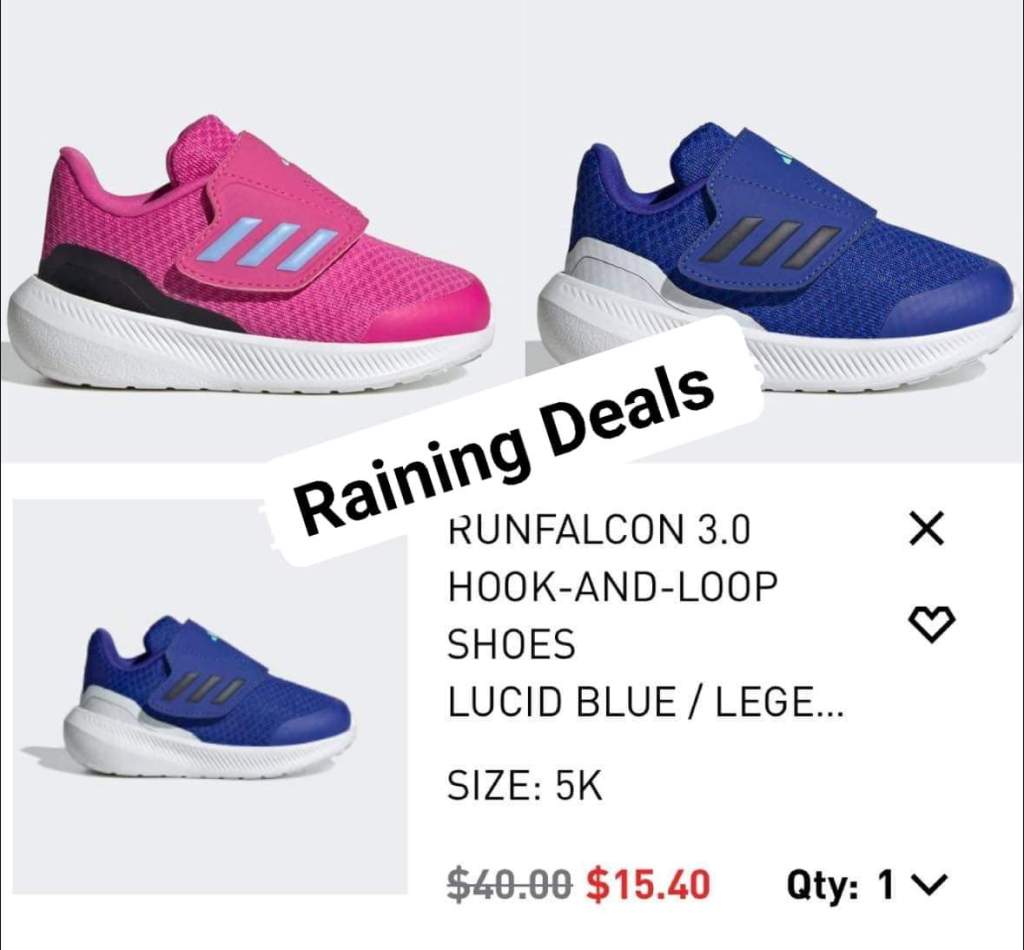The width and height of the screenshot is (1024, 950).
Task: Click the Lucid Blue color description
Action: (645, 701)
